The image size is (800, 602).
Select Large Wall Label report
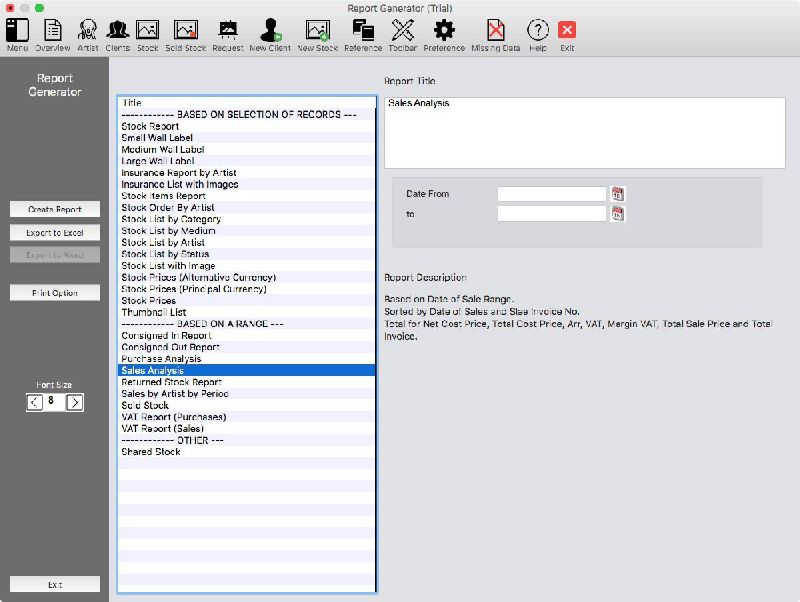(246, 161)
